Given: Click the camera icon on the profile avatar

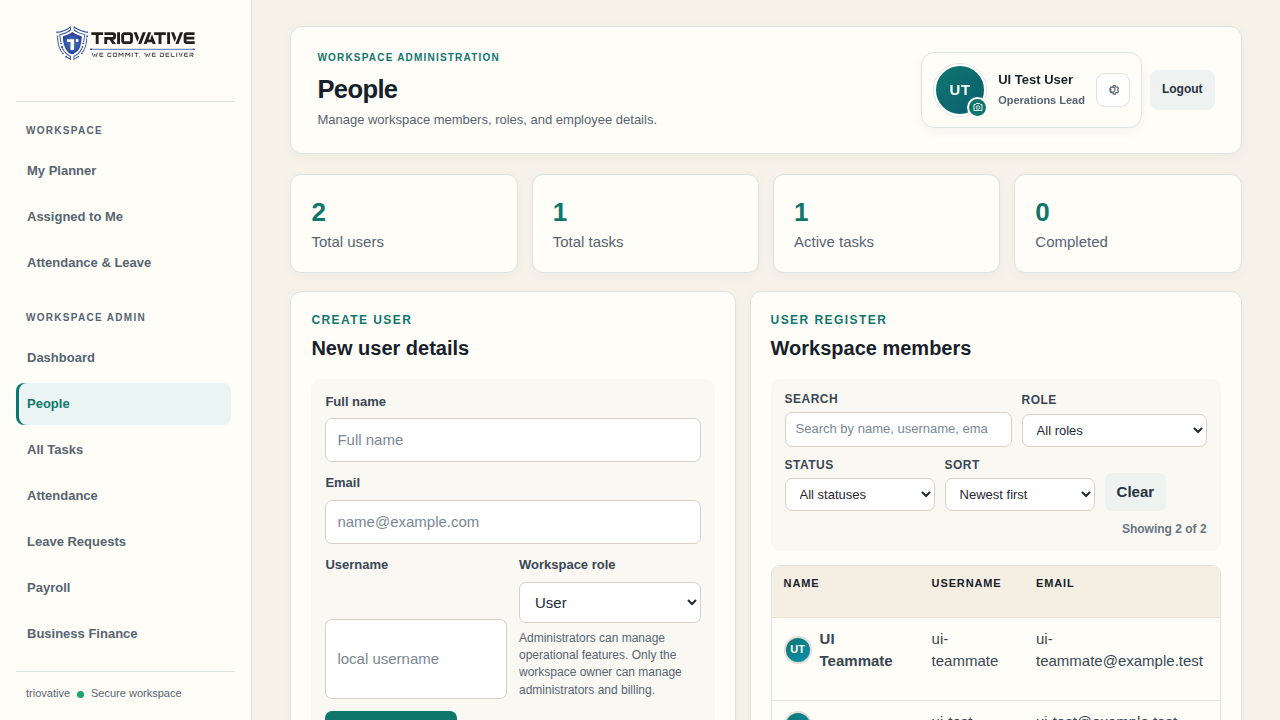Looking at the screenshot, I should pyautogui.click(x=978, y=107).
